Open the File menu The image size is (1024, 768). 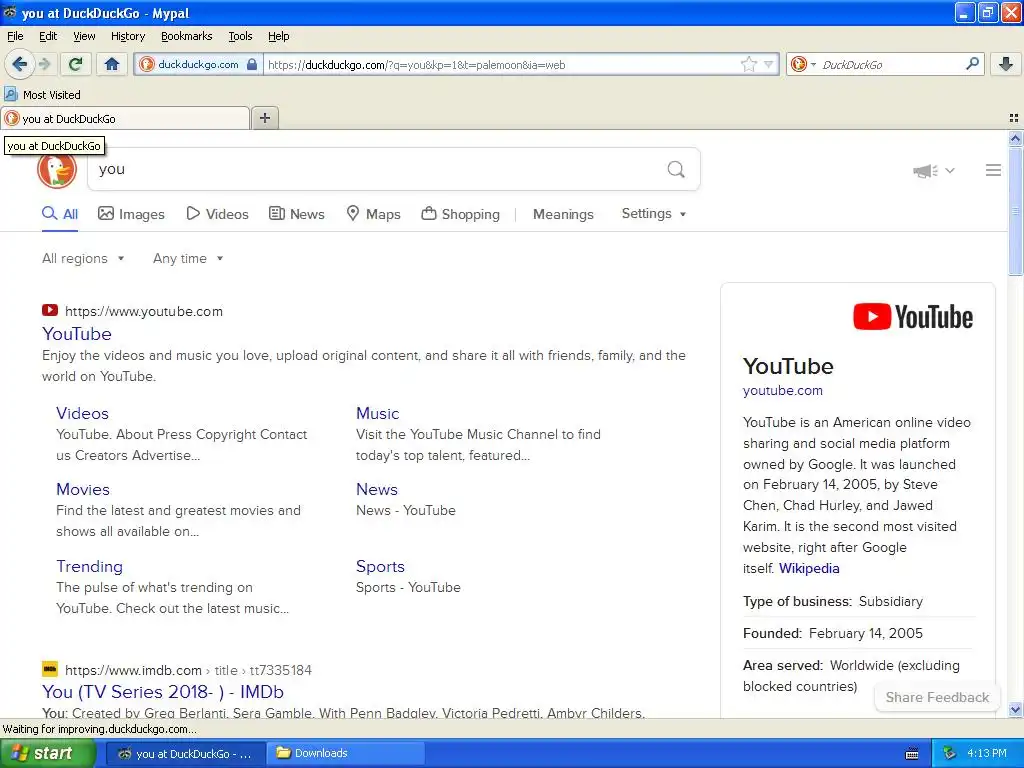(15, 36)
